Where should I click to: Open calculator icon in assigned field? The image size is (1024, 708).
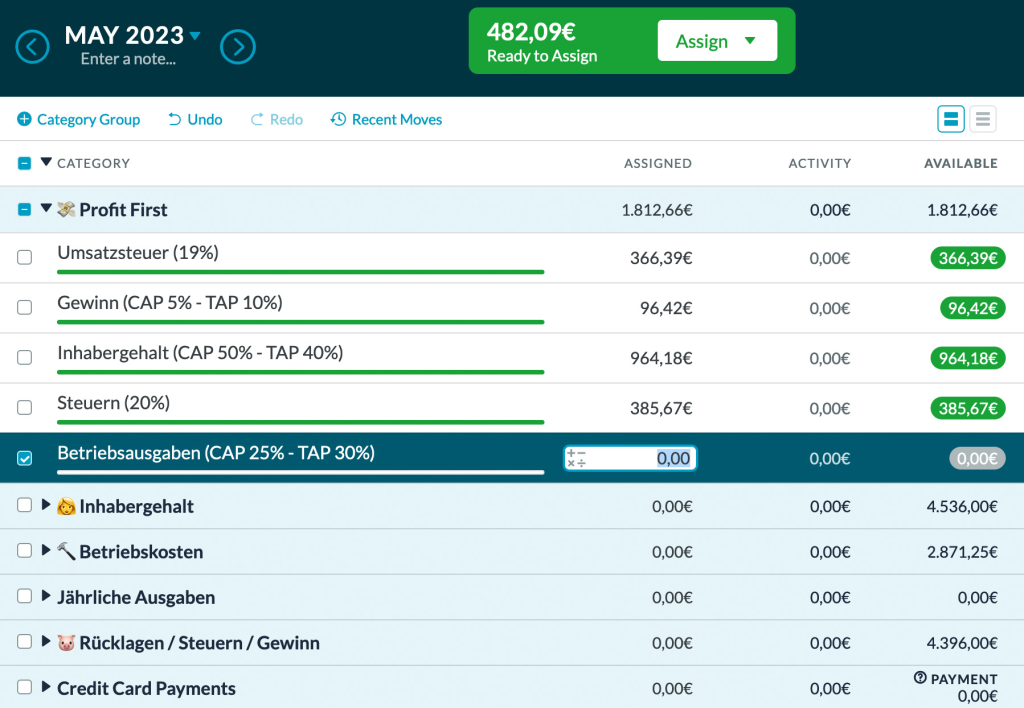[576, 458]
